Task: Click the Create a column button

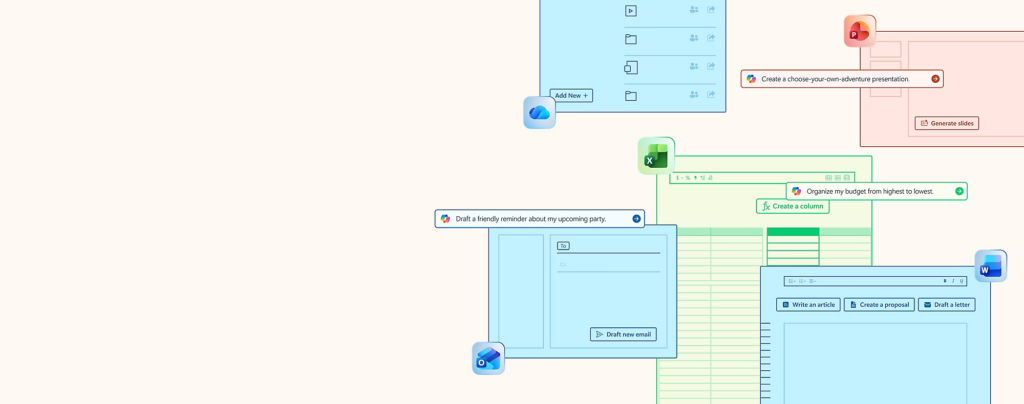Action: click(792, 206)
